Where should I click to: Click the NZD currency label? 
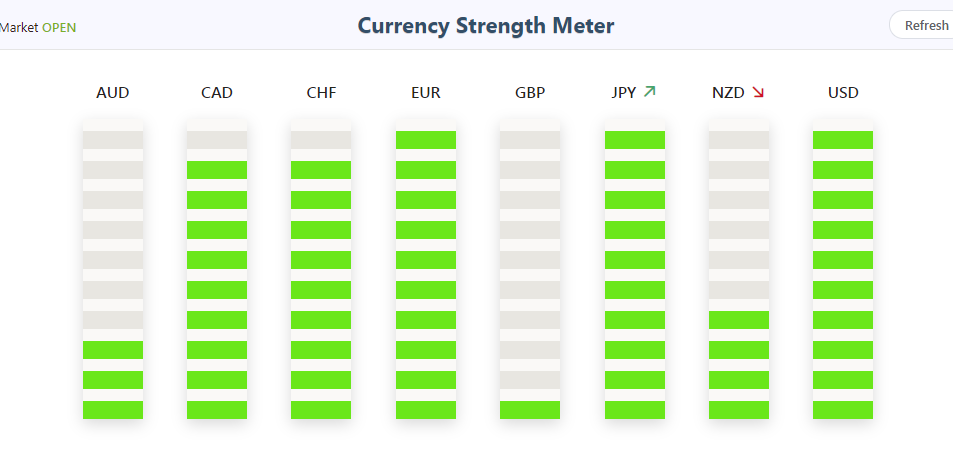point(728,93)
